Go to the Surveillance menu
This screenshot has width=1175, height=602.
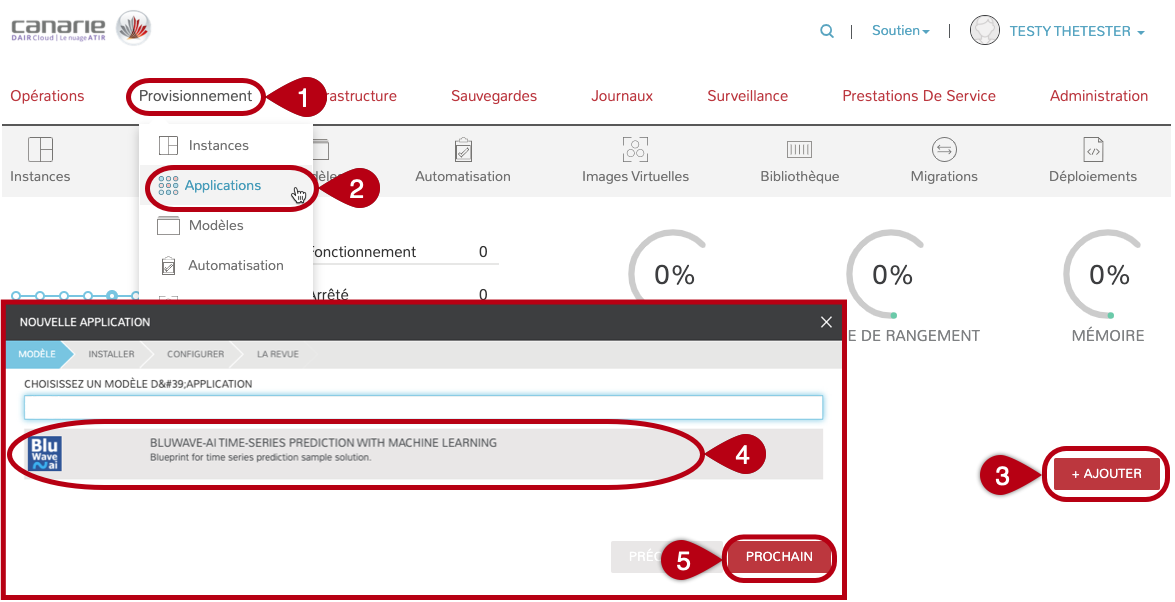pos(747,96)
